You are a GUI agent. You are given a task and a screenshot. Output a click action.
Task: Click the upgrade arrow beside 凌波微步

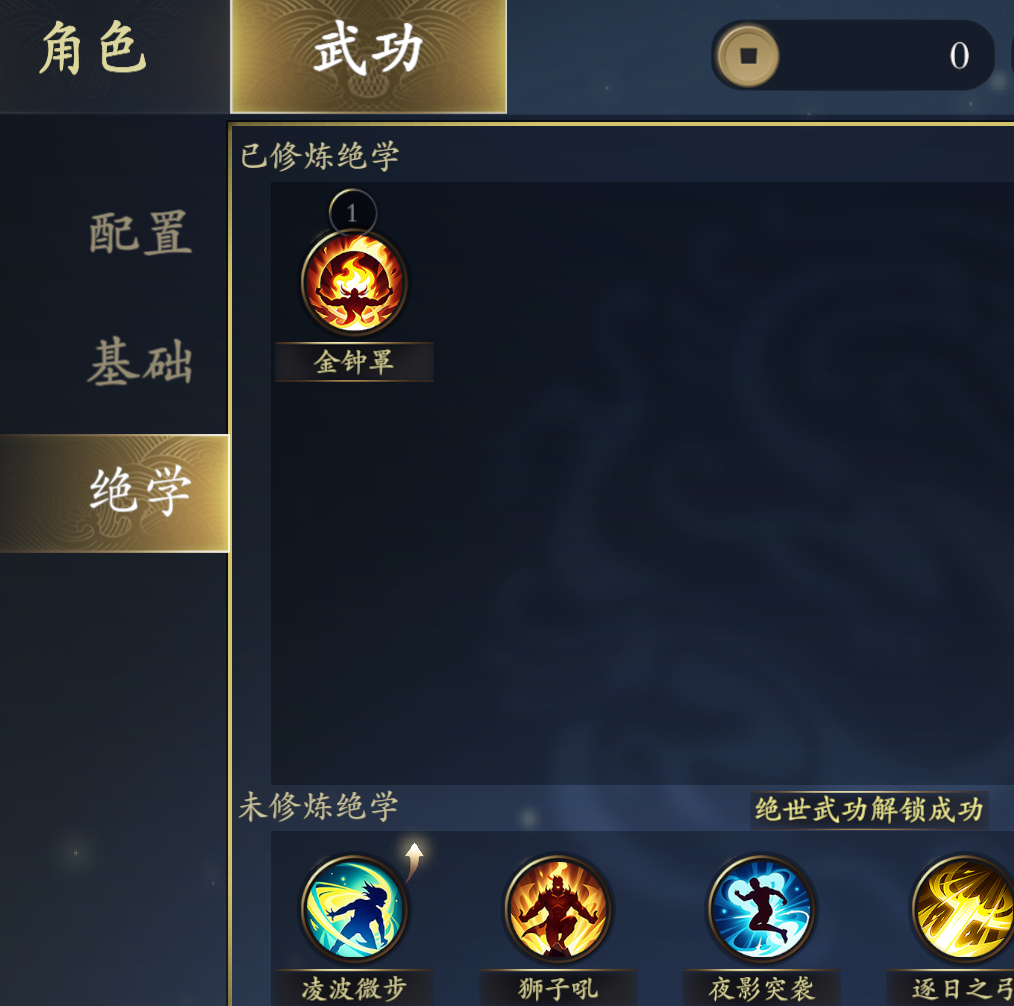pyautogui.click(x=414, y=861)
